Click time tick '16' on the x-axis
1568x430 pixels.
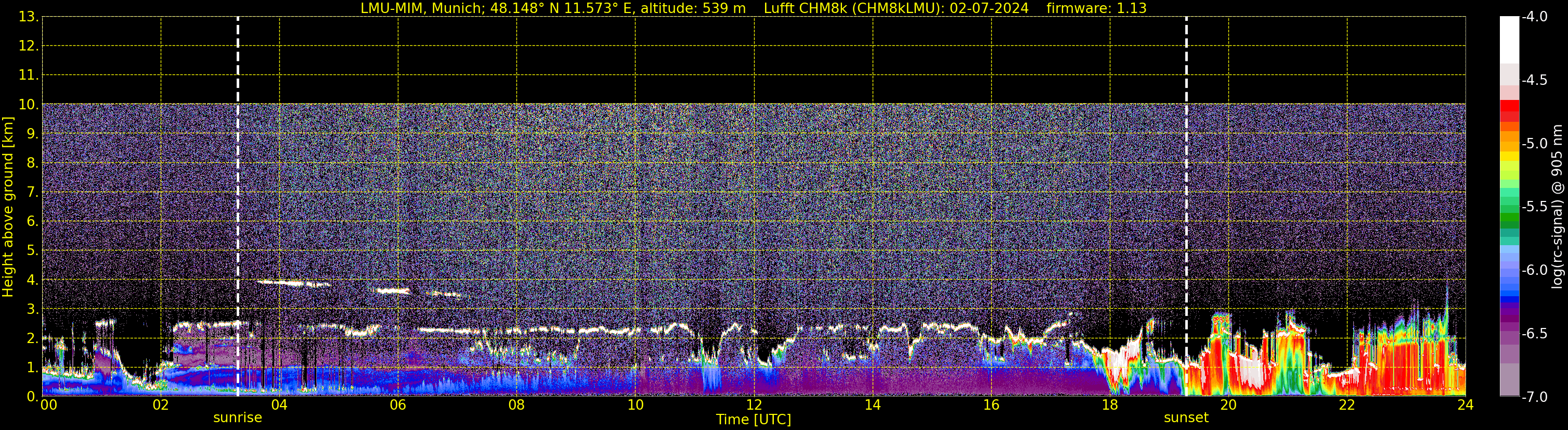pyautogui.click(x=992, y=405)
